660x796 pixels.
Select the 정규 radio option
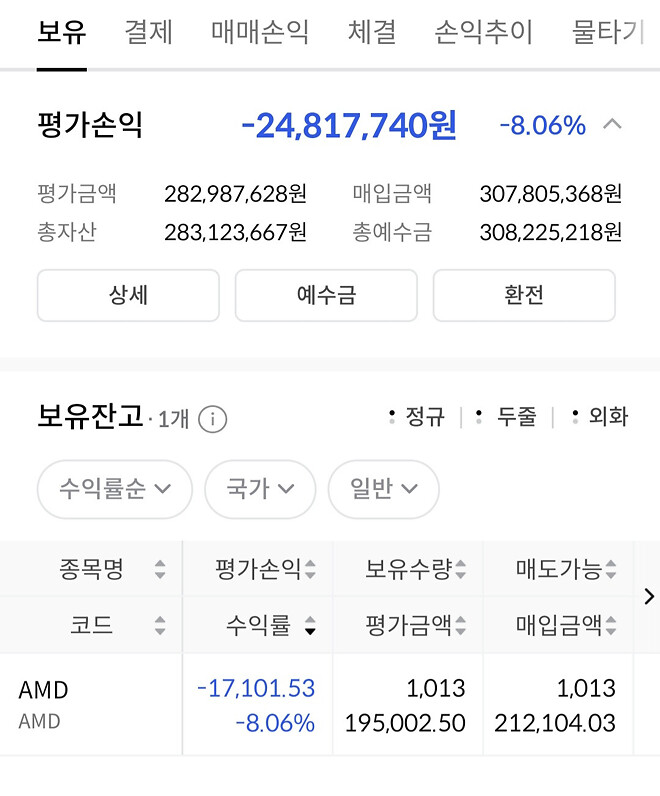[x=417, y=416]
